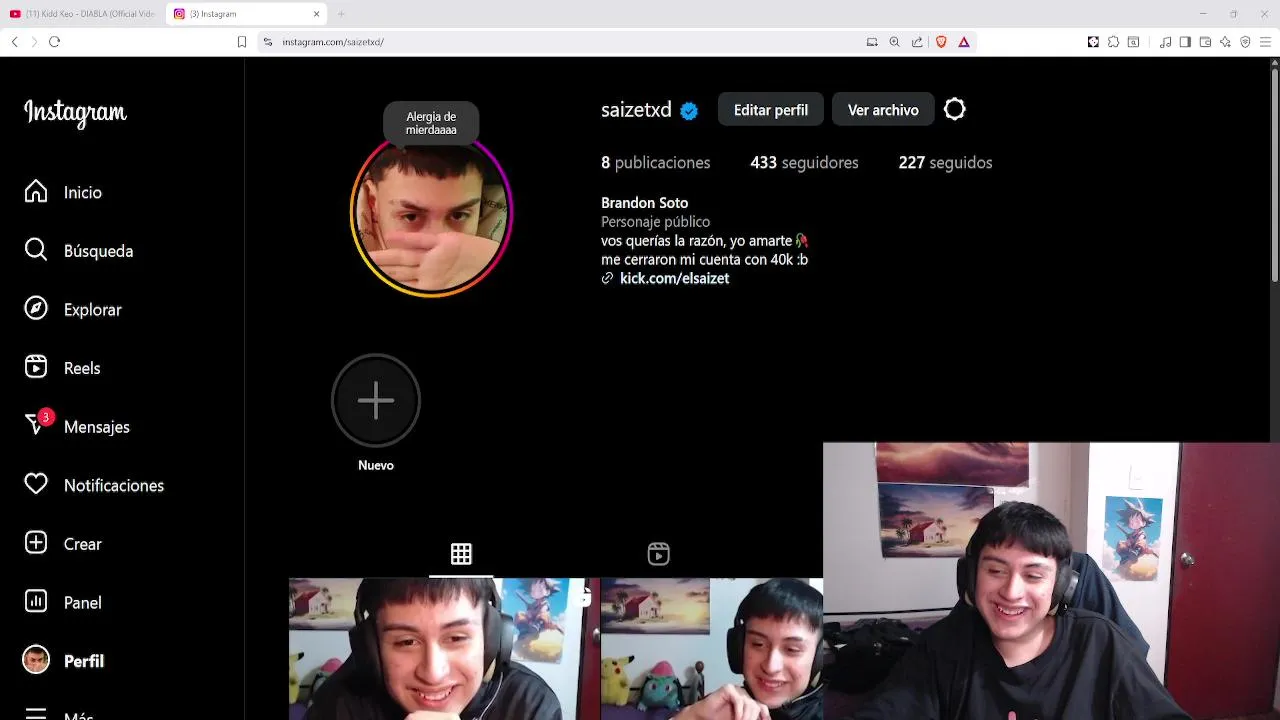This screenshot has height=720, width=1280.
Task: Add a Nuevo story highlight
Action: [x=376, y=412]
